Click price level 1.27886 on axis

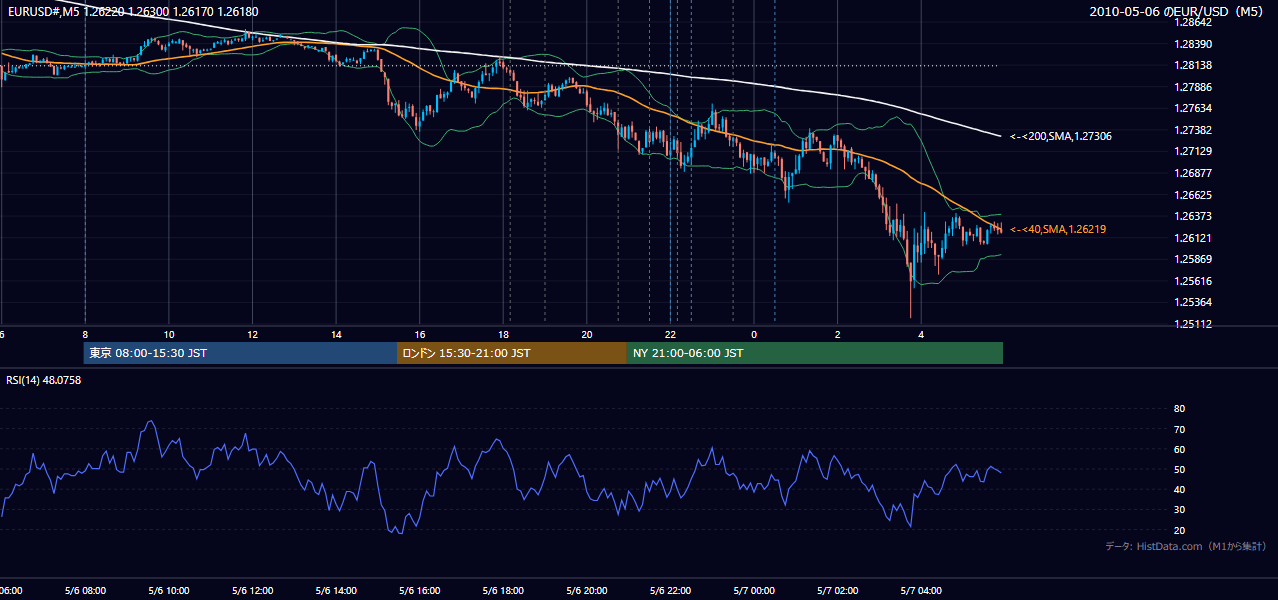(1192, 87)
